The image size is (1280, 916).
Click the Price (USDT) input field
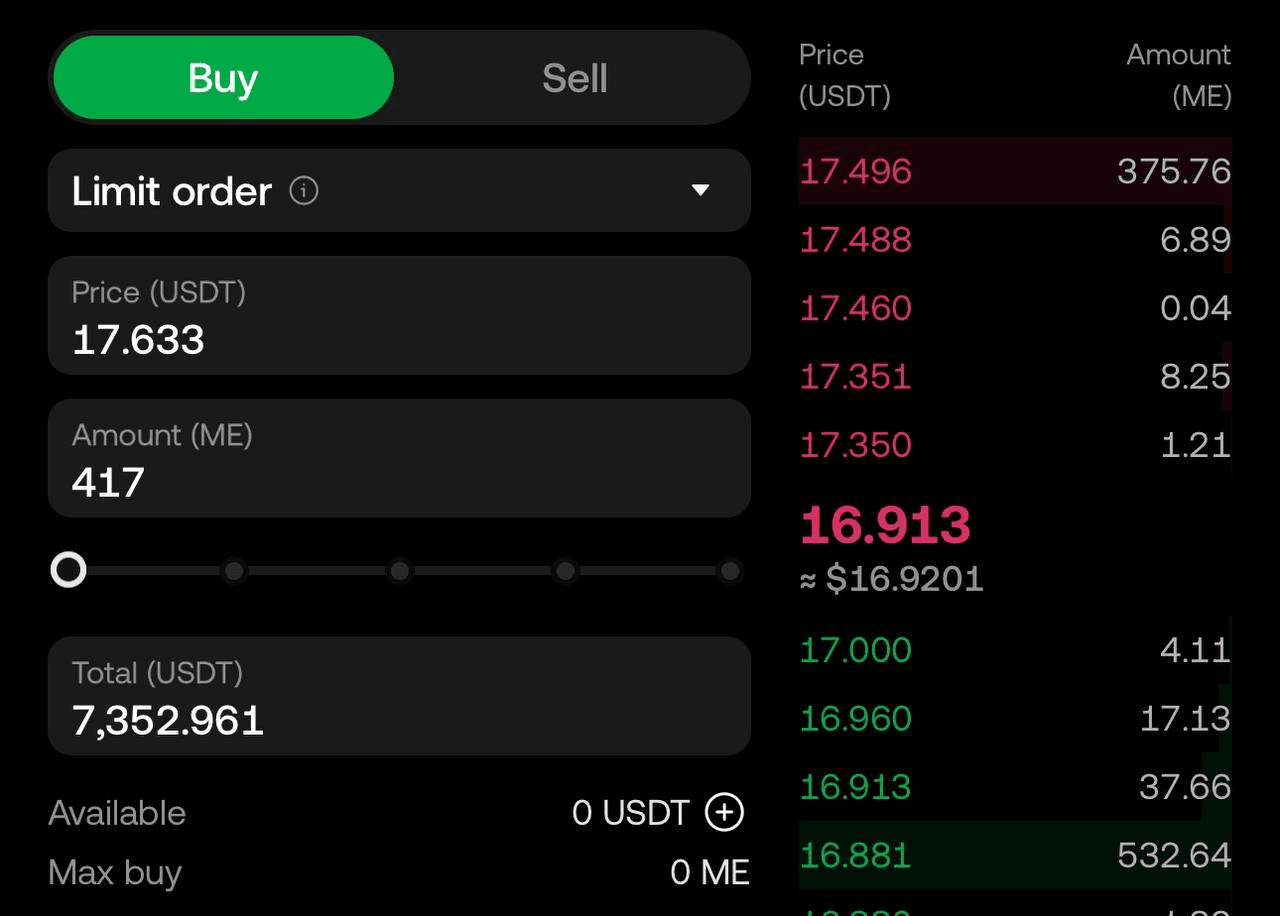click(398, 316)
